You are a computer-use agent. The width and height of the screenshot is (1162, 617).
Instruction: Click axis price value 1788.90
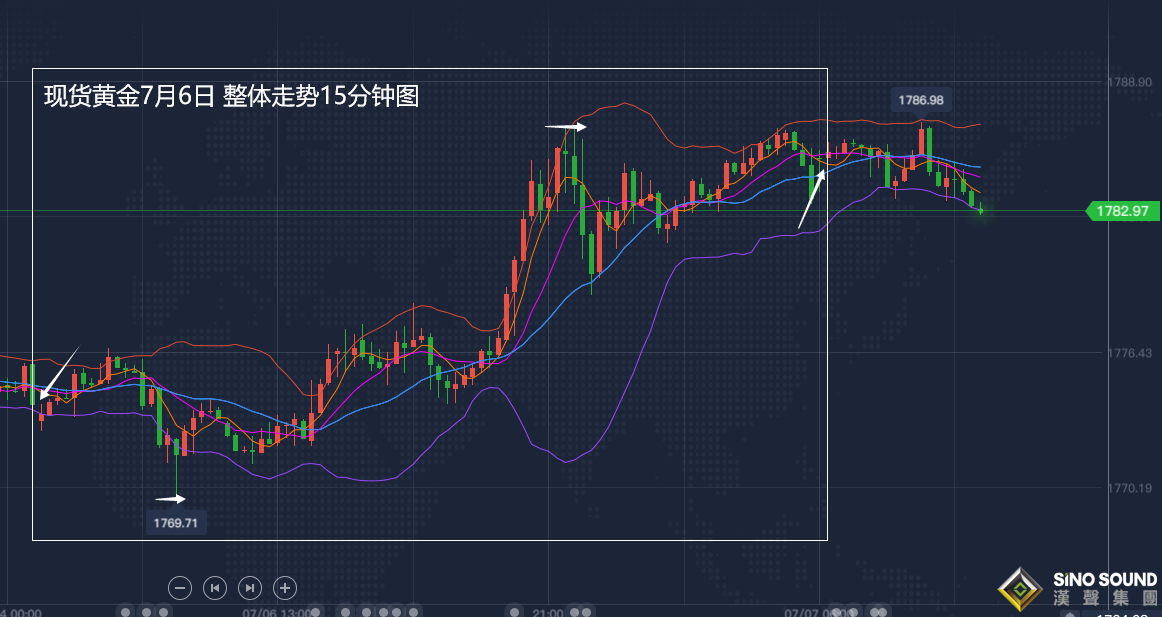[1130, 81]
